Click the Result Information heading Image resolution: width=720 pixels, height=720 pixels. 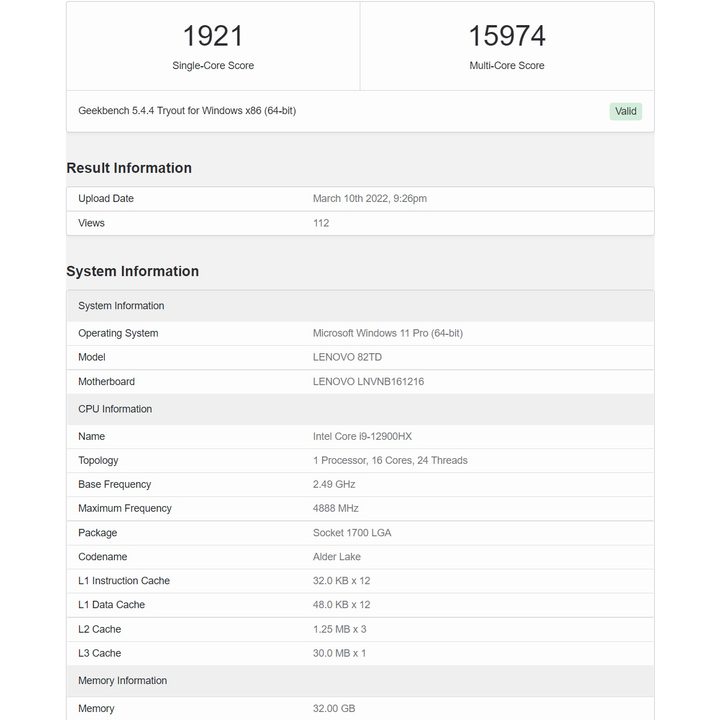(129, 168)
